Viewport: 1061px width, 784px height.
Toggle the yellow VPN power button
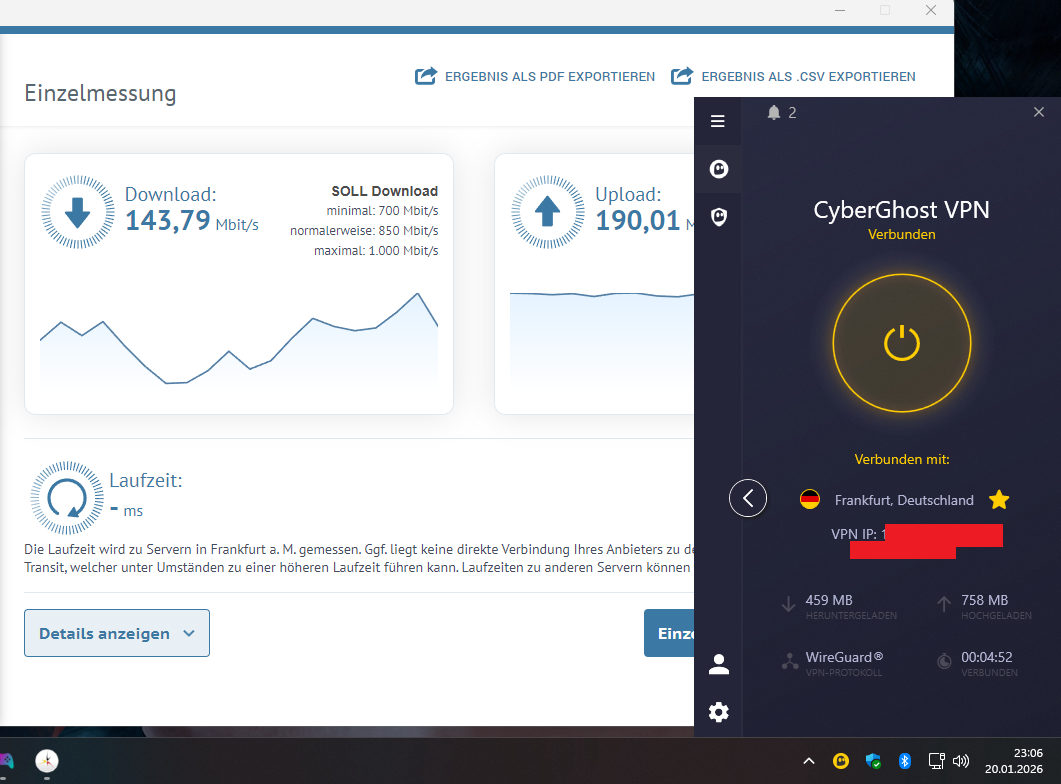tap(901, 343)
